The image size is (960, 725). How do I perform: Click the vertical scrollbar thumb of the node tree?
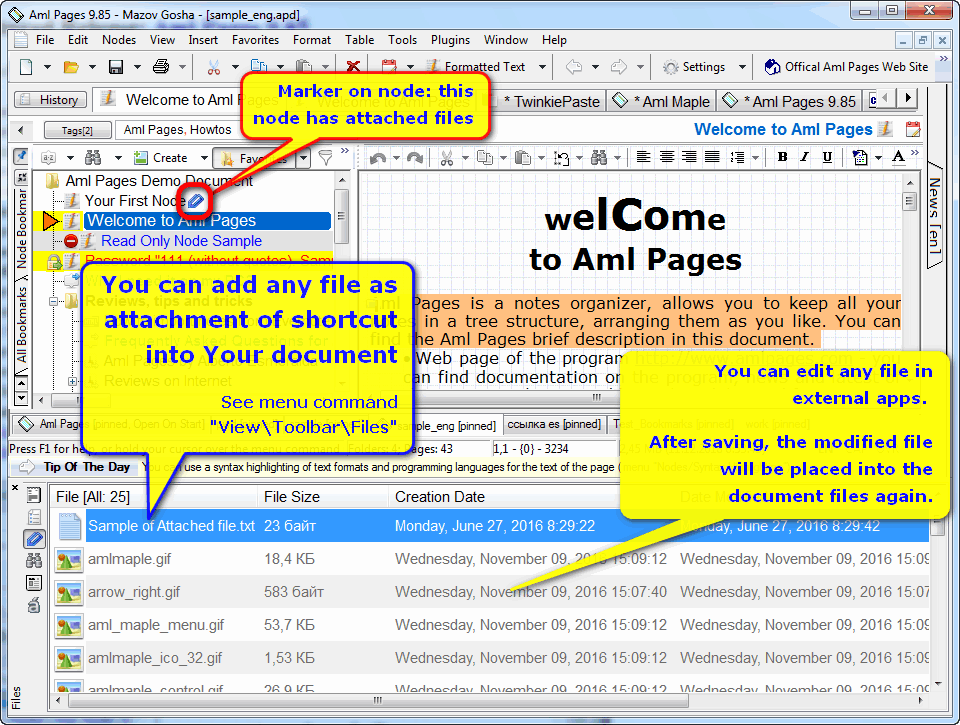click(x=342, y=216)
